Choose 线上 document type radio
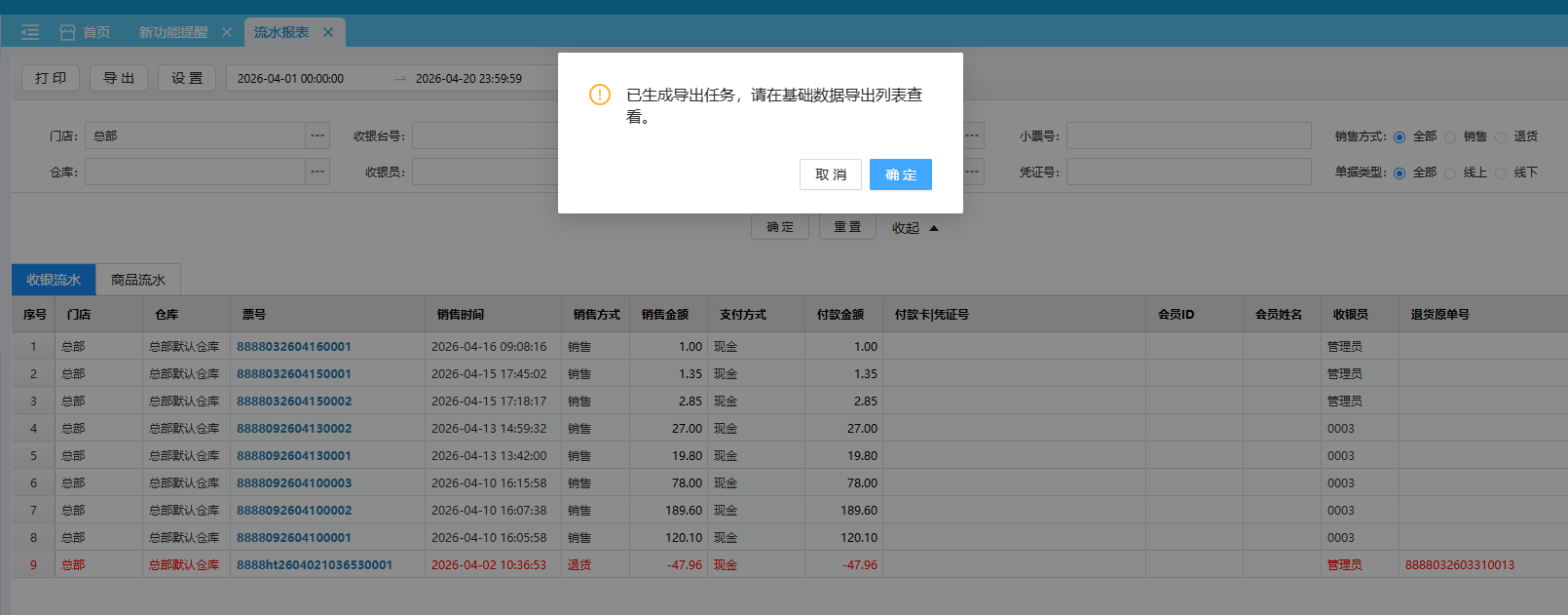This screenshot has height=615, width=1568. coord(1450,173)
